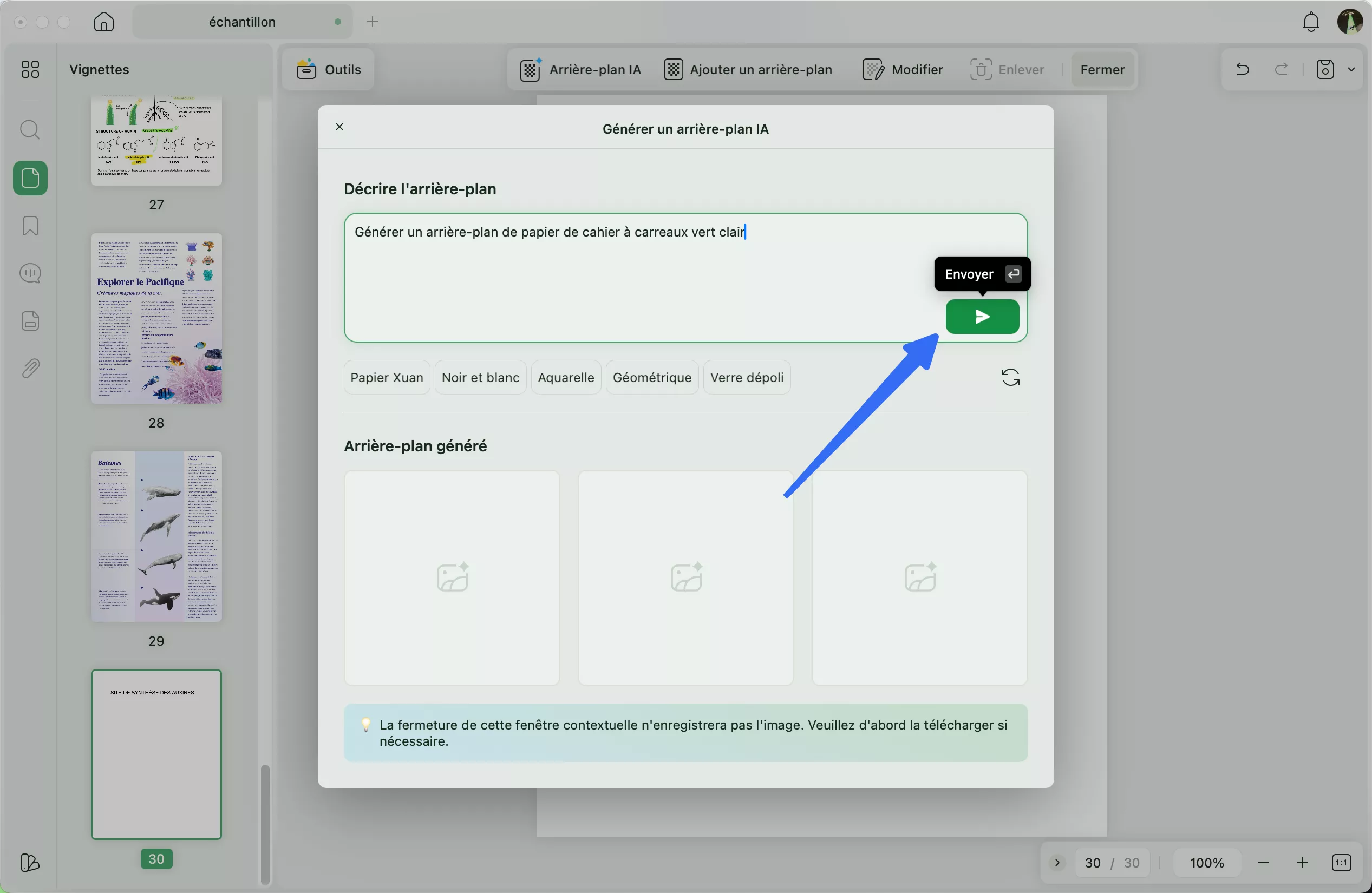Select the page 29 thumbnail
Viewport: 1372px width, 893px height.
156,537
